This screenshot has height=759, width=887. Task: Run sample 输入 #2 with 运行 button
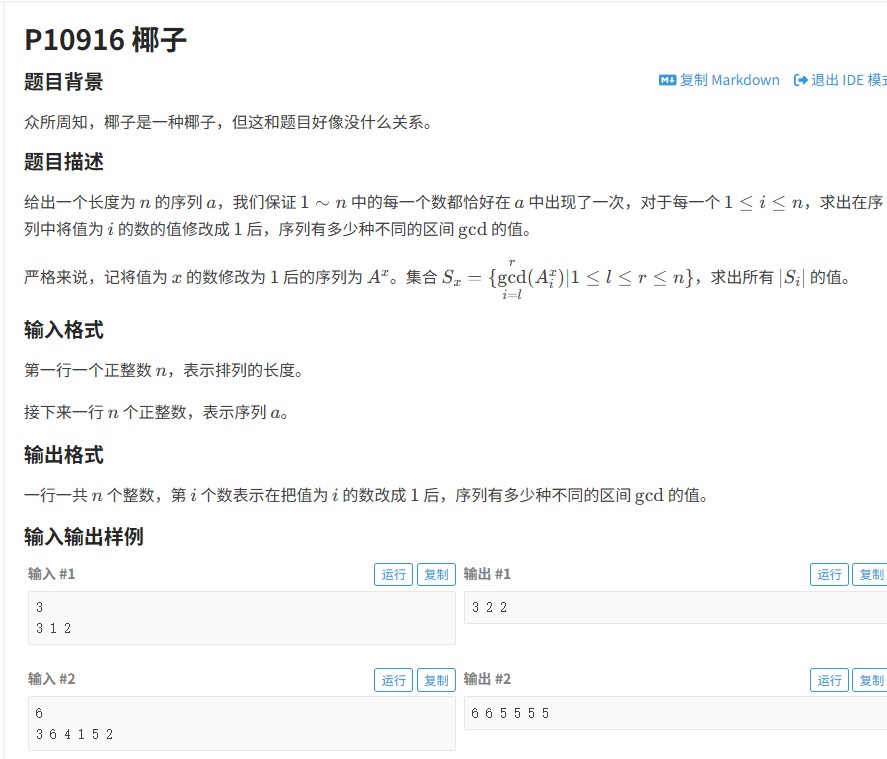[393, 680]
